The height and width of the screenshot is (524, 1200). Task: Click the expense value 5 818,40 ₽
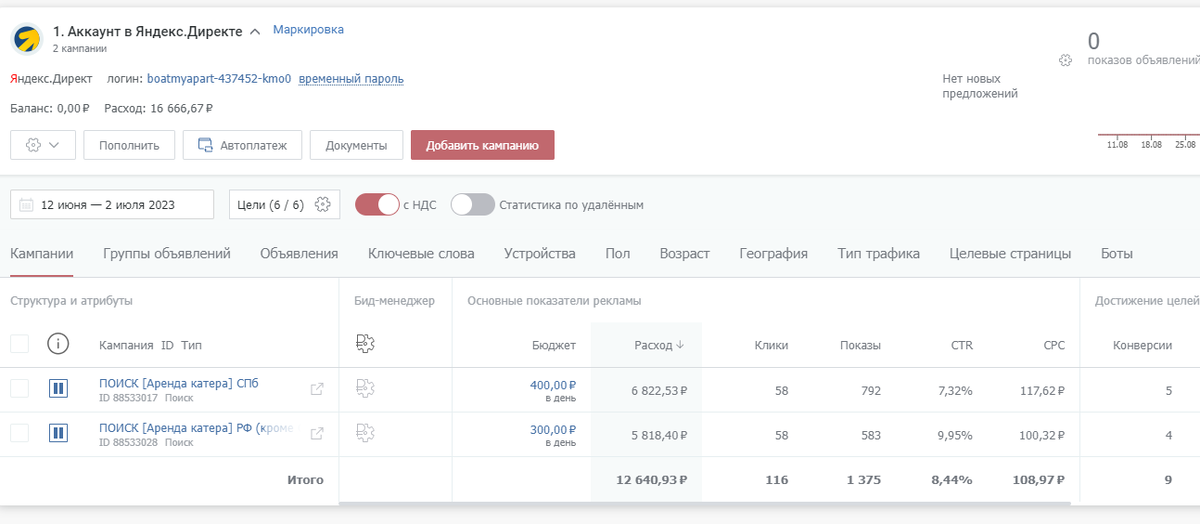(660, 436)
